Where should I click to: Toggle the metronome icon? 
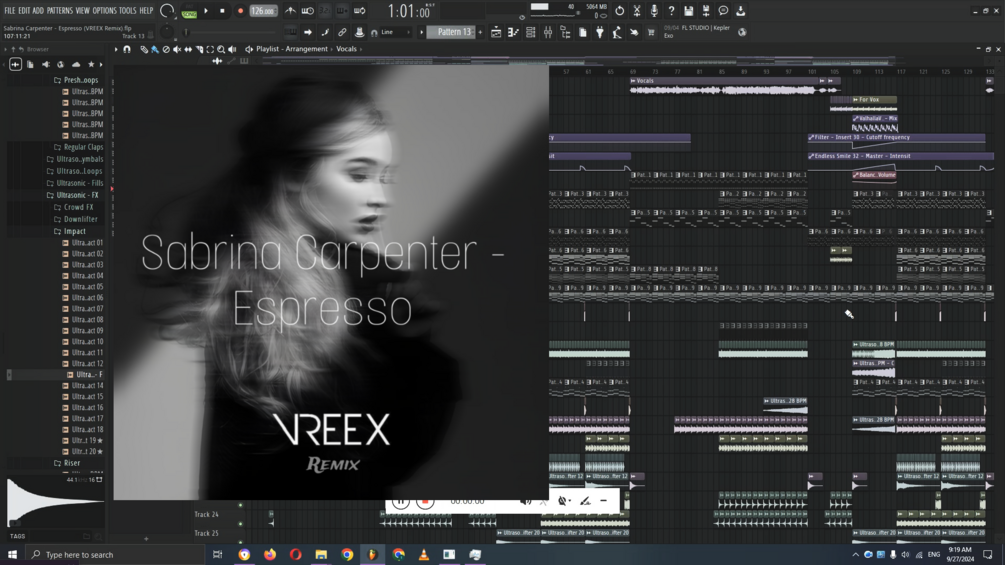[290, 11]
